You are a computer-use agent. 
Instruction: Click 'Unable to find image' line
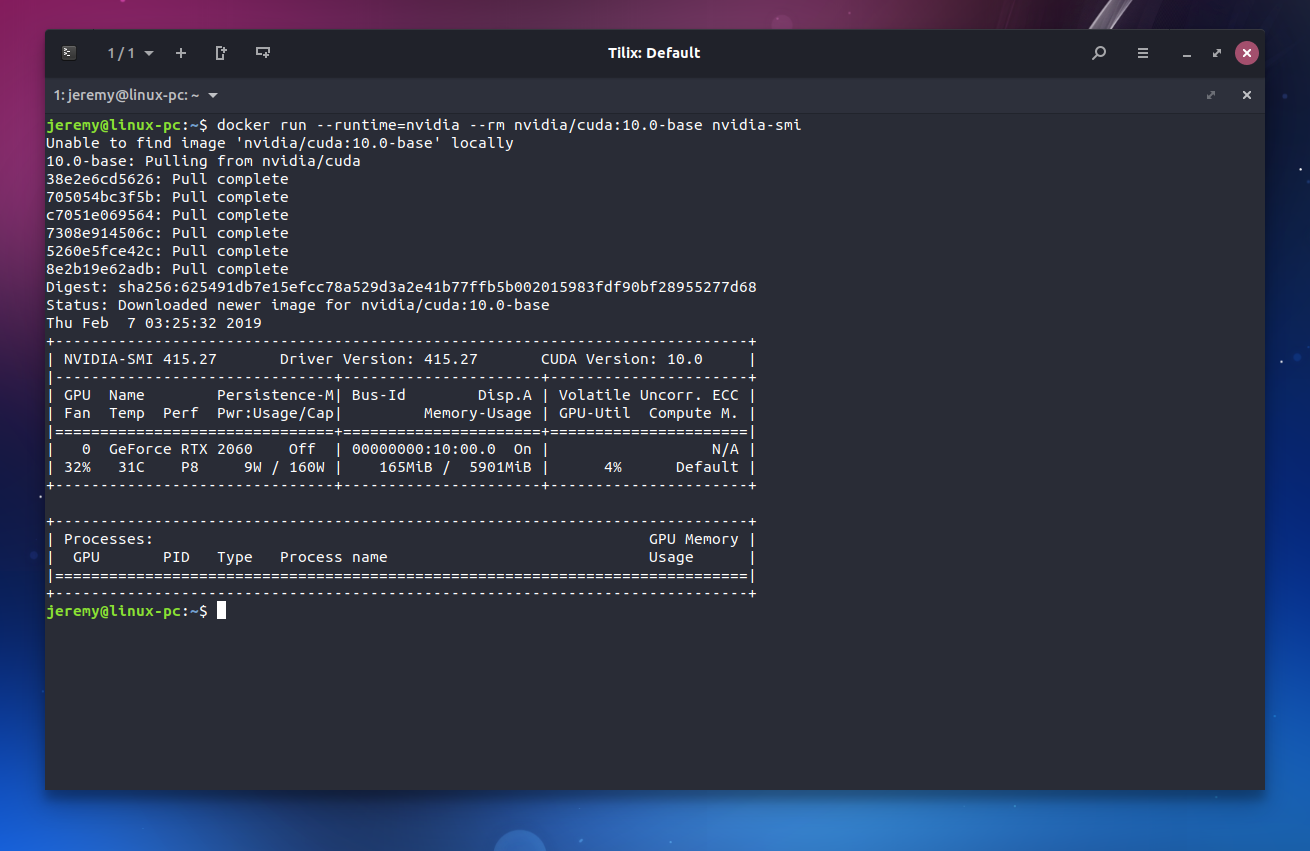(x=280, y=143)
